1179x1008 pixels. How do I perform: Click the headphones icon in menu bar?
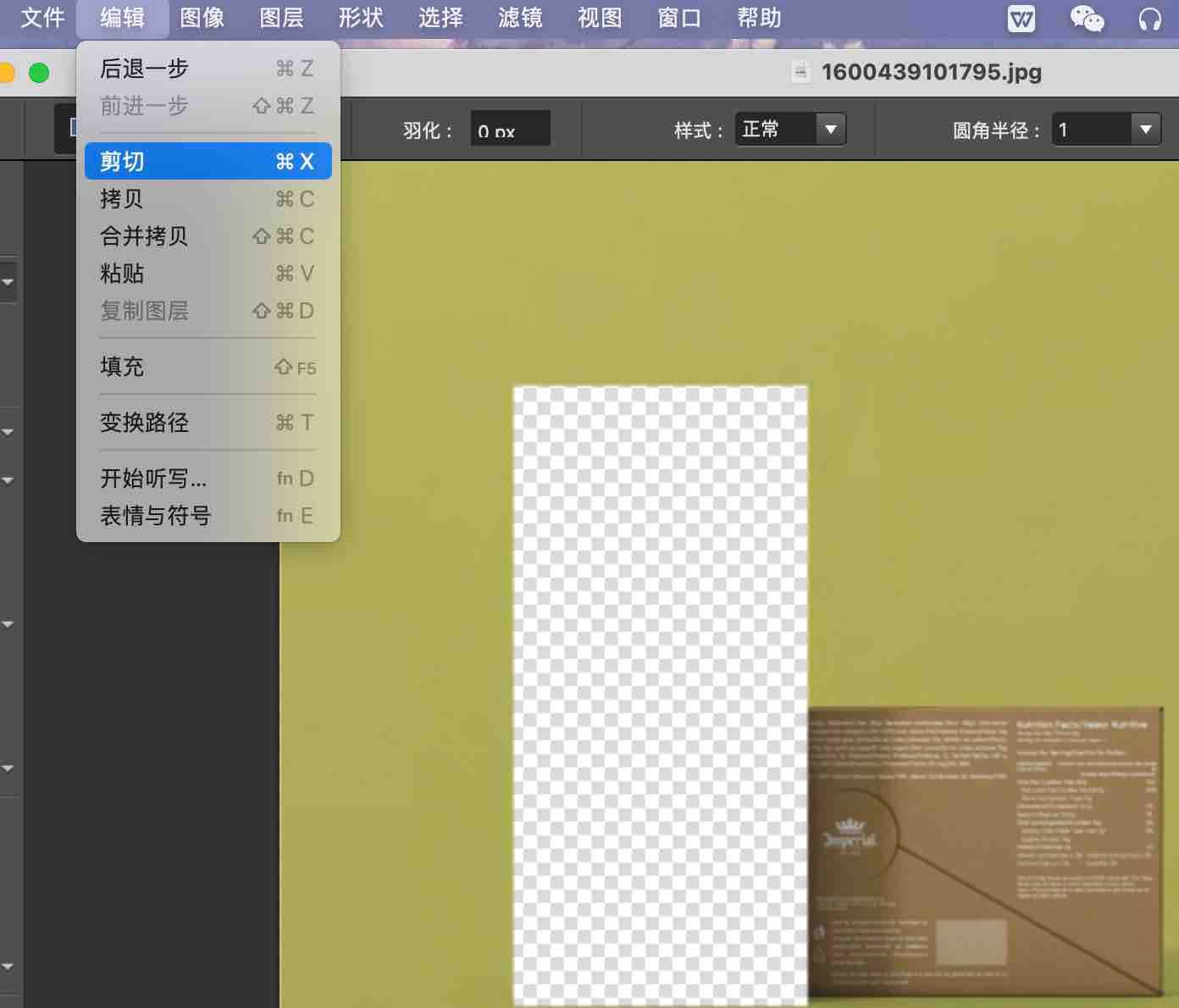(x=1149, y=19)
